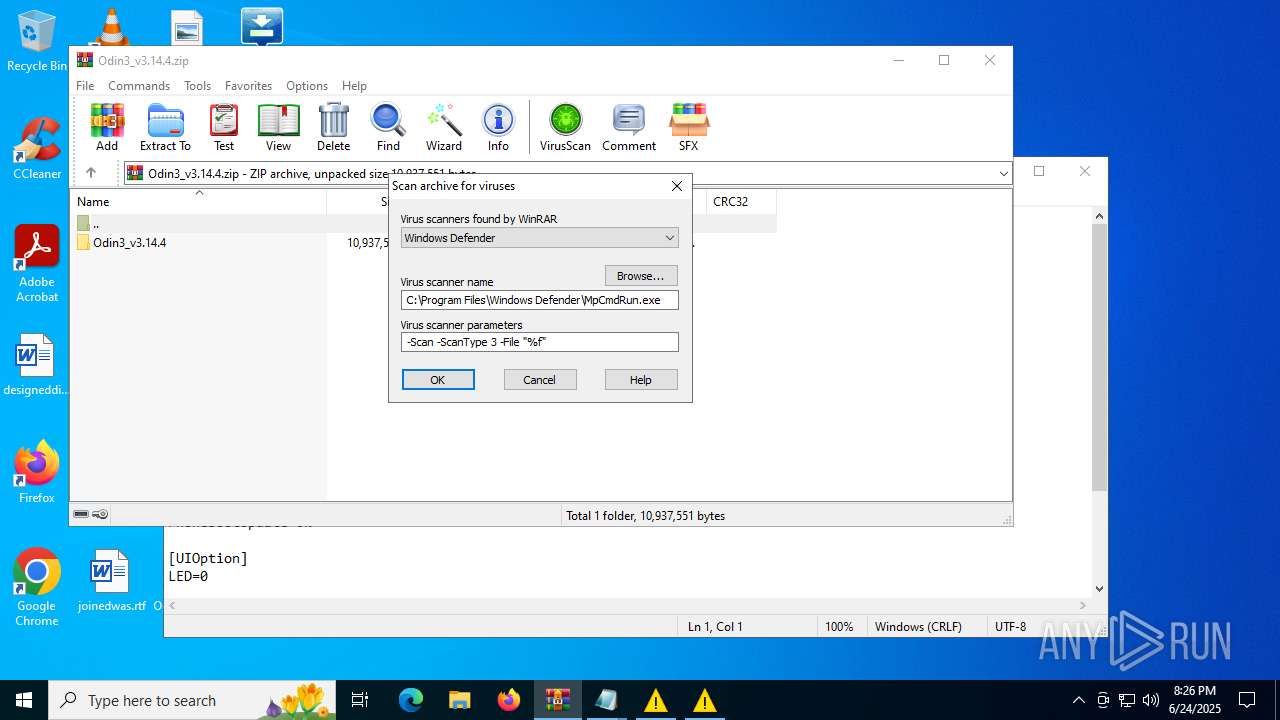The width and height of the screenshot is (1280, 720).
Task: Open the Favorites menu
Action: pos(248,86)
